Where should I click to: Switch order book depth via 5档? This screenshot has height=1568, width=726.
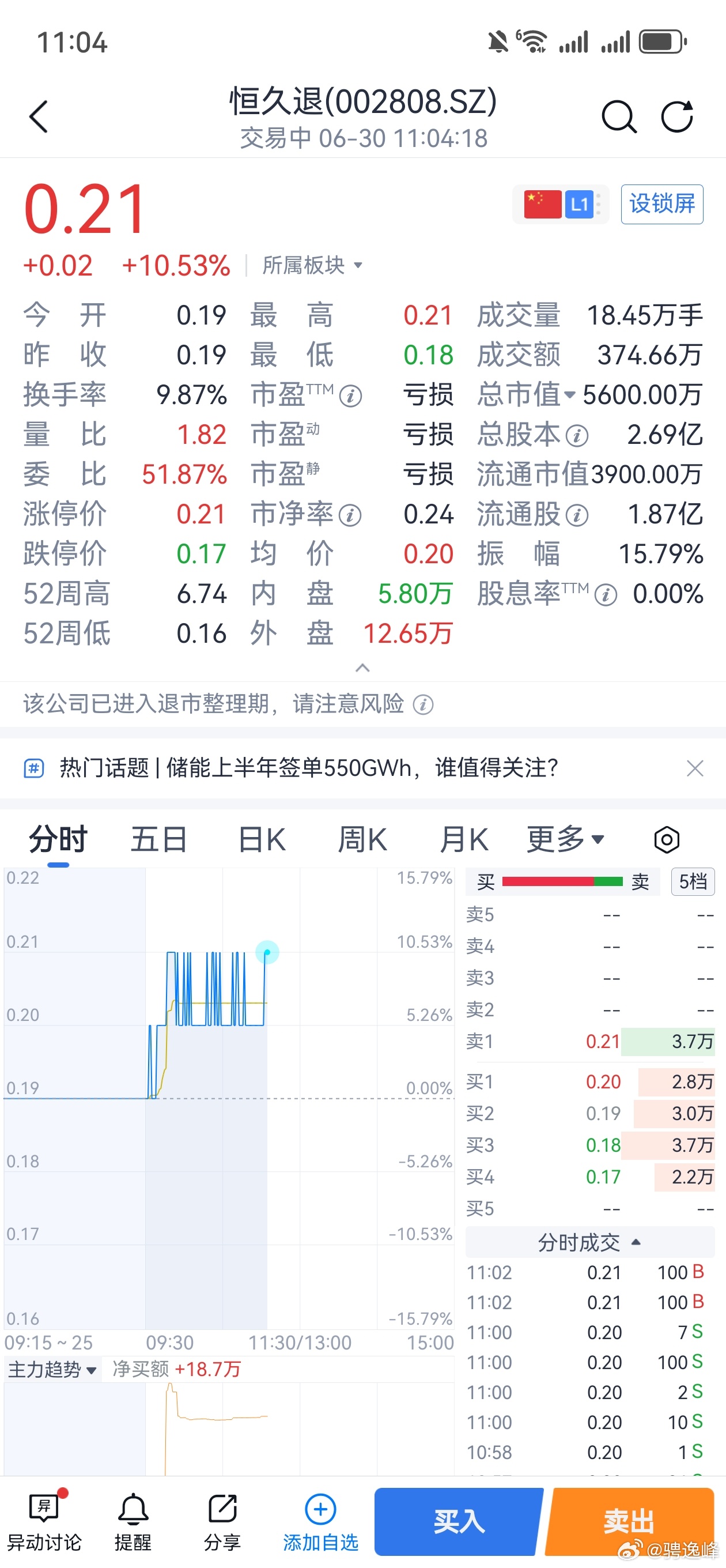tap(693, 881)
